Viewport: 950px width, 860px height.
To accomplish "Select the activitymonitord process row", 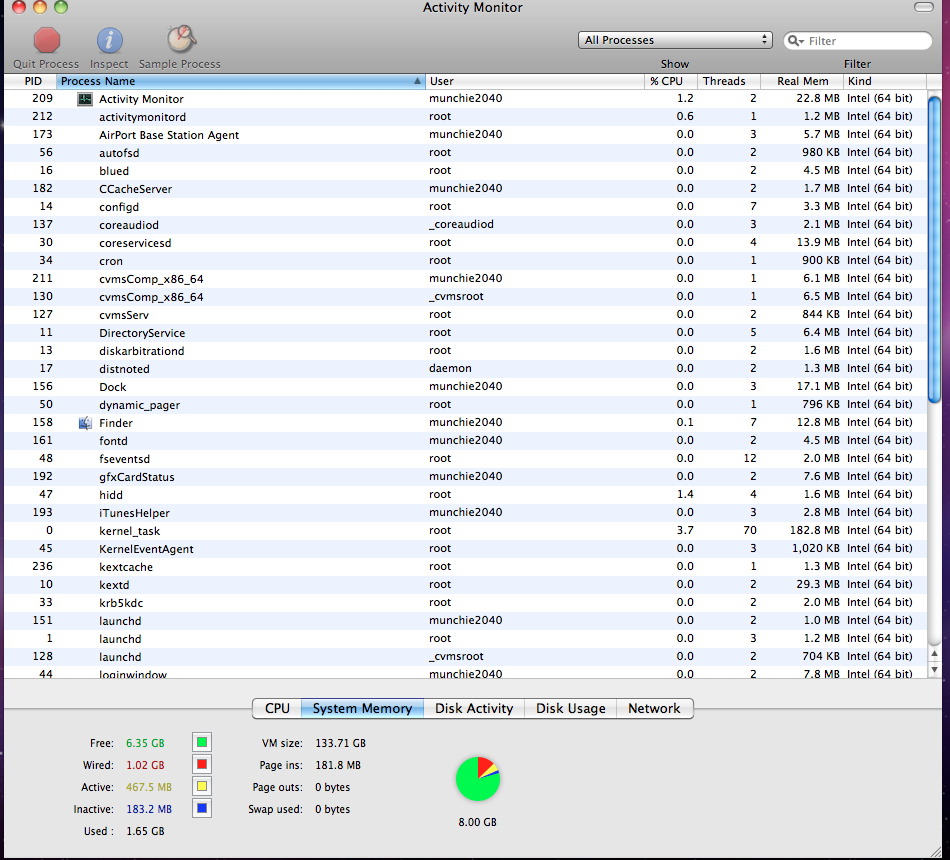I will click(465, 116).
